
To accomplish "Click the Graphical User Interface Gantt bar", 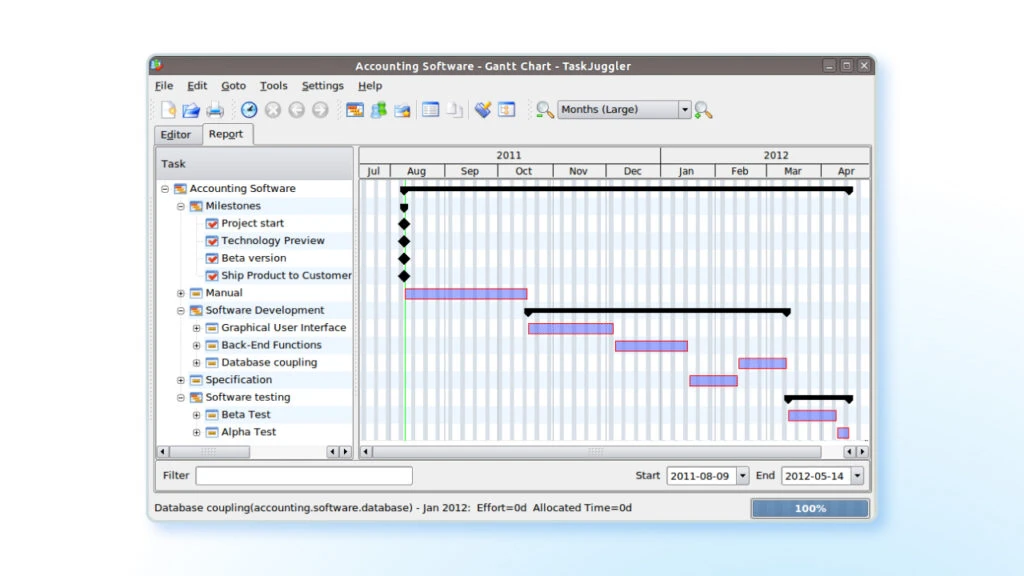I will (571, 328).
